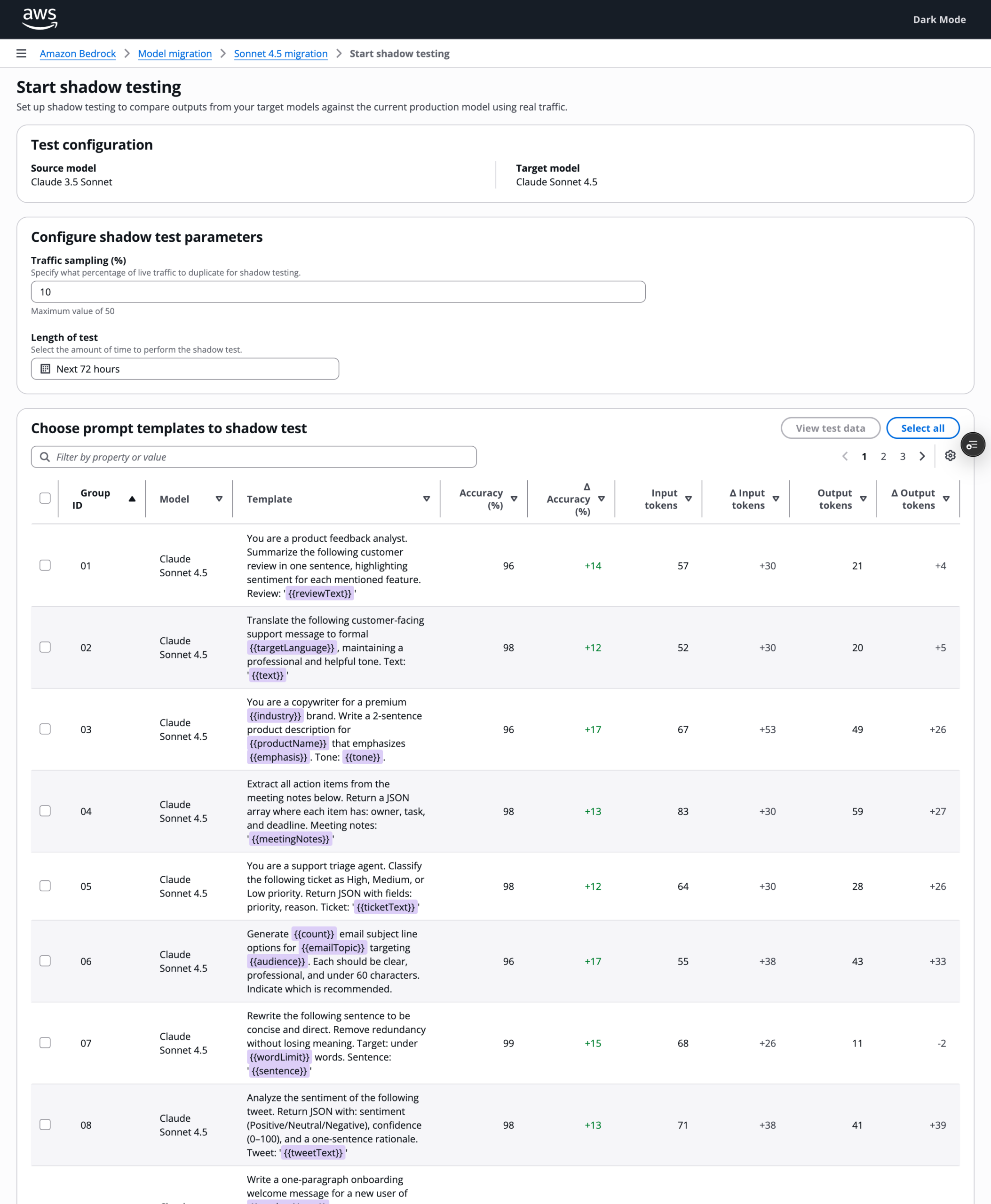Viewport: 991px width, 1204px height.
Task: Click the View test data button
Action: (830, 428)
